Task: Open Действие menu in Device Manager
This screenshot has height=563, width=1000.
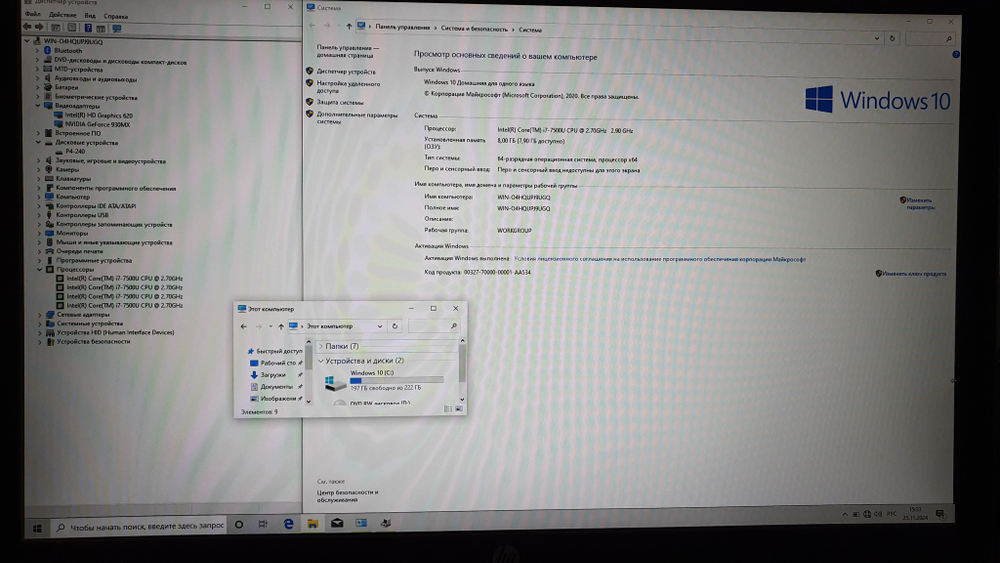Action: 62,15
